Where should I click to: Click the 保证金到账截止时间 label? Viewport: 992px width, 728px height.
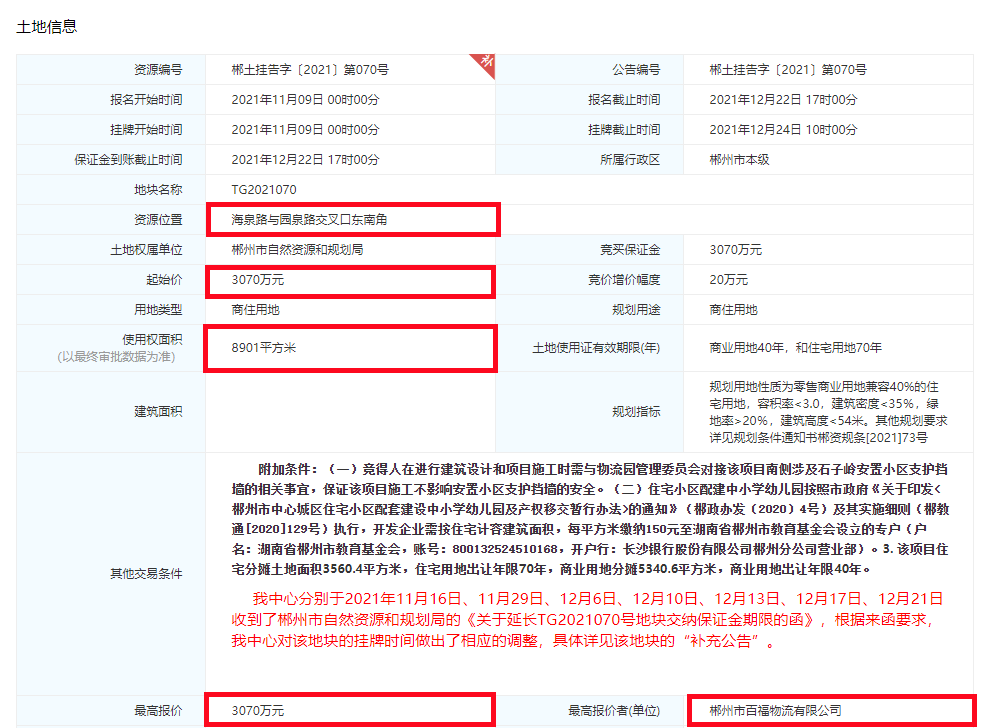tap(128, 160)
